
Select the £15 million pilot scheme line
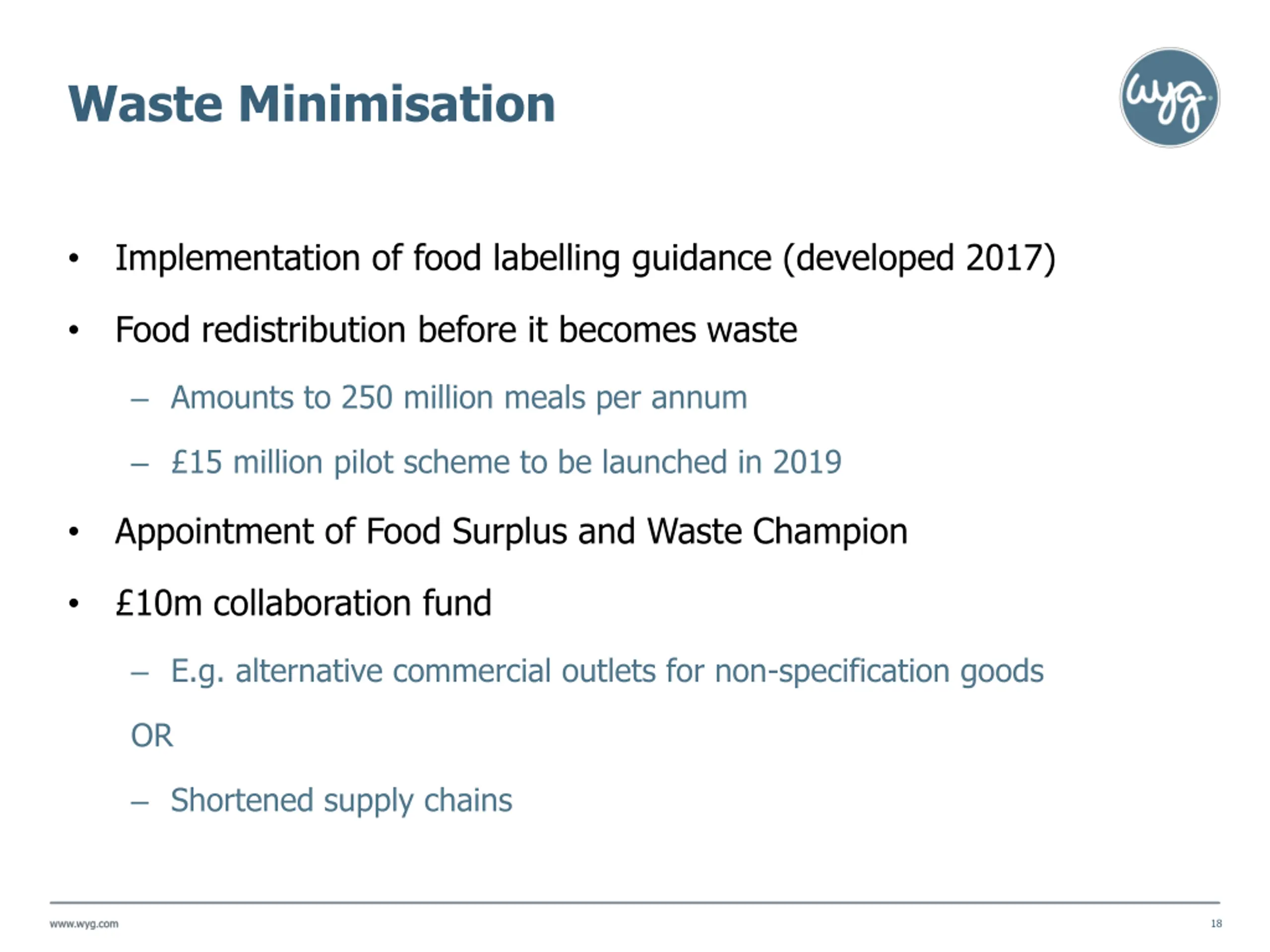(x=506, y=463)
